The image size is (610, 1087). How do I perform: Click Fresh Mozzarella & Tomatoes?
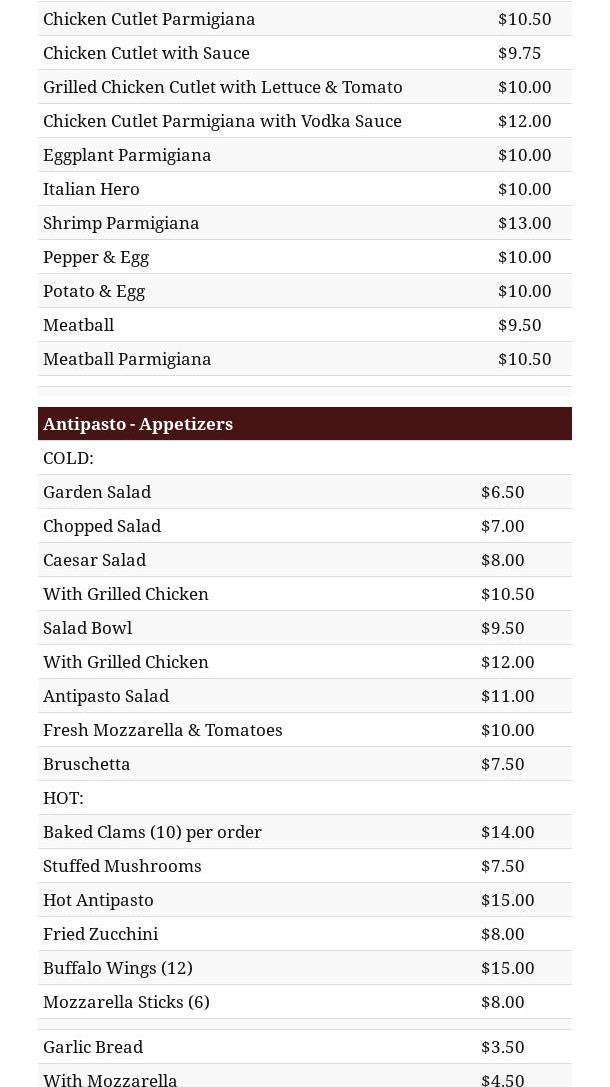163,730
